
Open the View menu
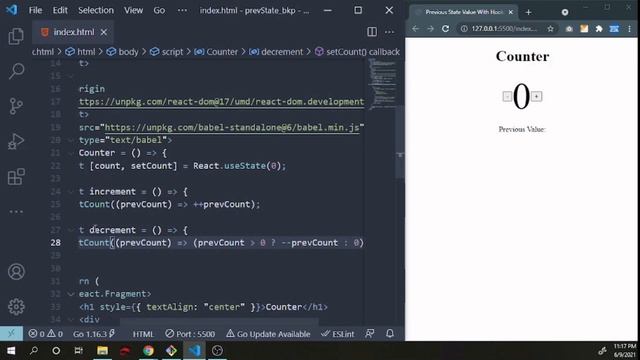click(133, 10)
